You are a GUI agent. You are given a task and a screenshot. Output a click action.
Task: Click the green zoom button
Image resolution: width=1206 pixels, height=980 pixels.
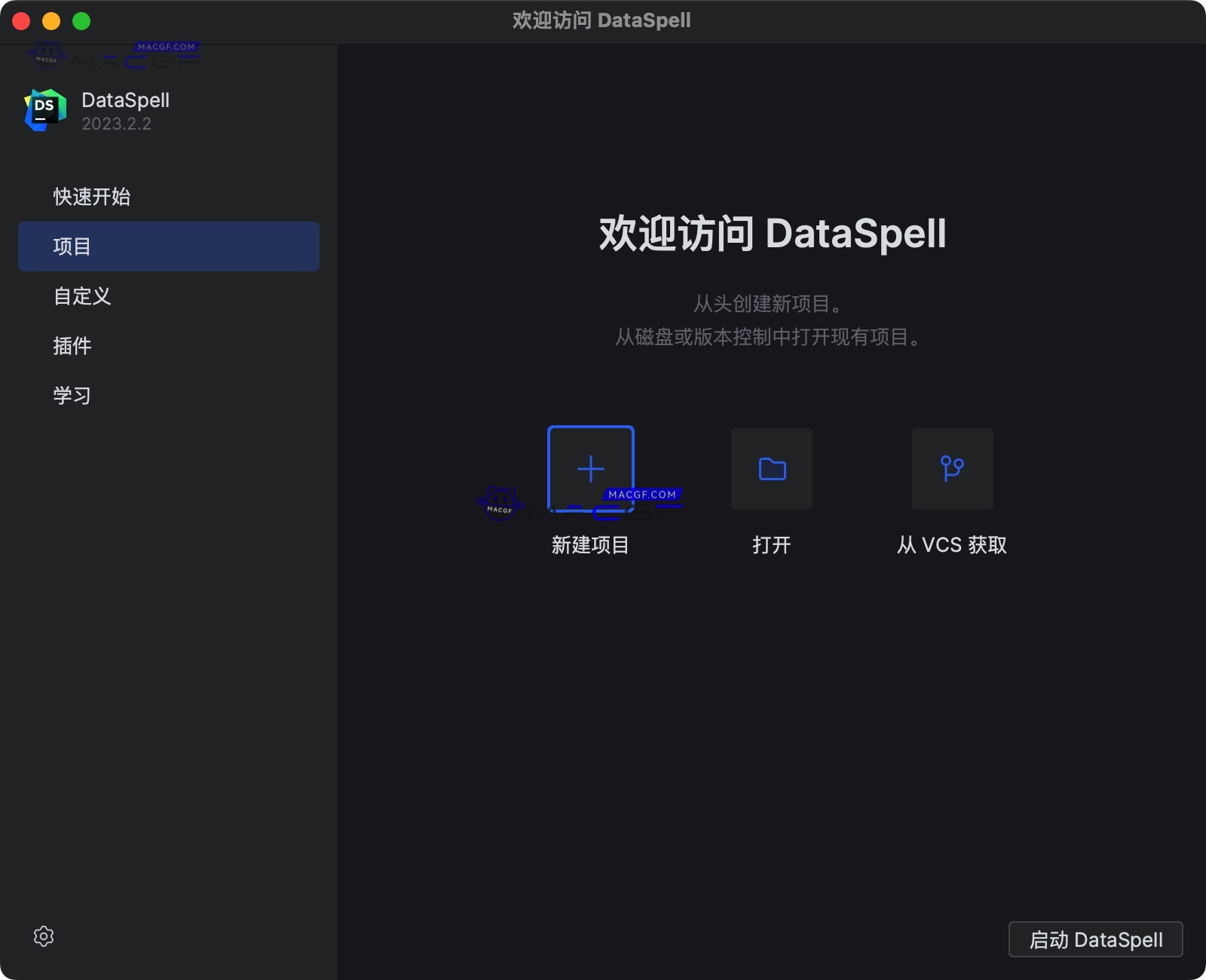coord(81,20)
